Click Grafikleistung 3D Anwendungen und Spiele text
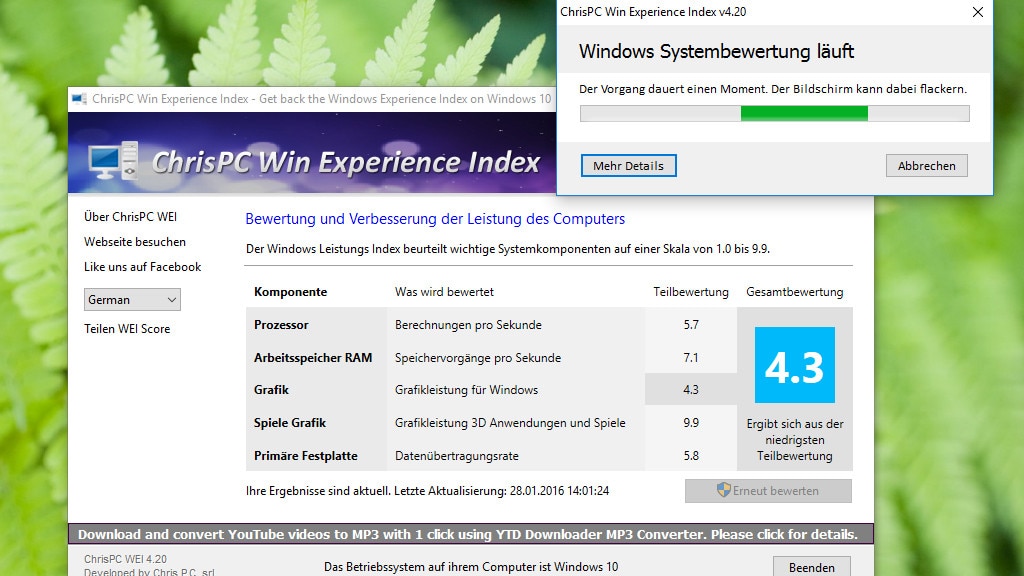Viewport: 1024px width, 576px height. click(x=510, y=423)
